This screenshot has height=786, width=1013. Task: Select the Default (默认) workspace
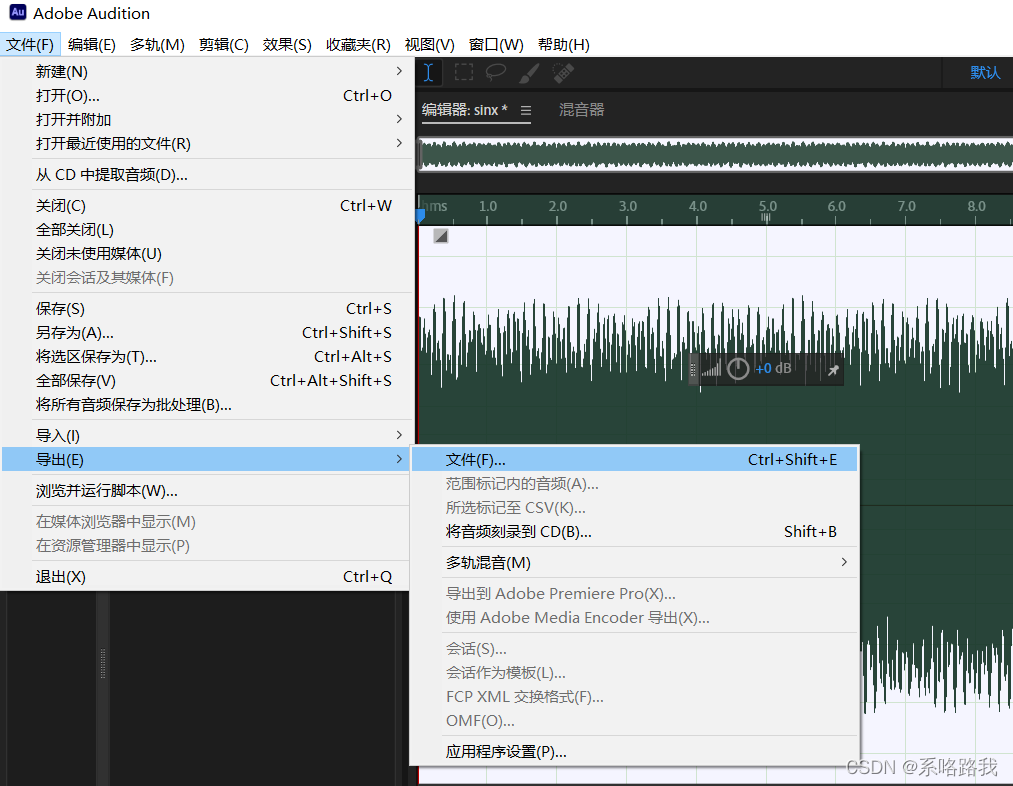tap(985, 72)
